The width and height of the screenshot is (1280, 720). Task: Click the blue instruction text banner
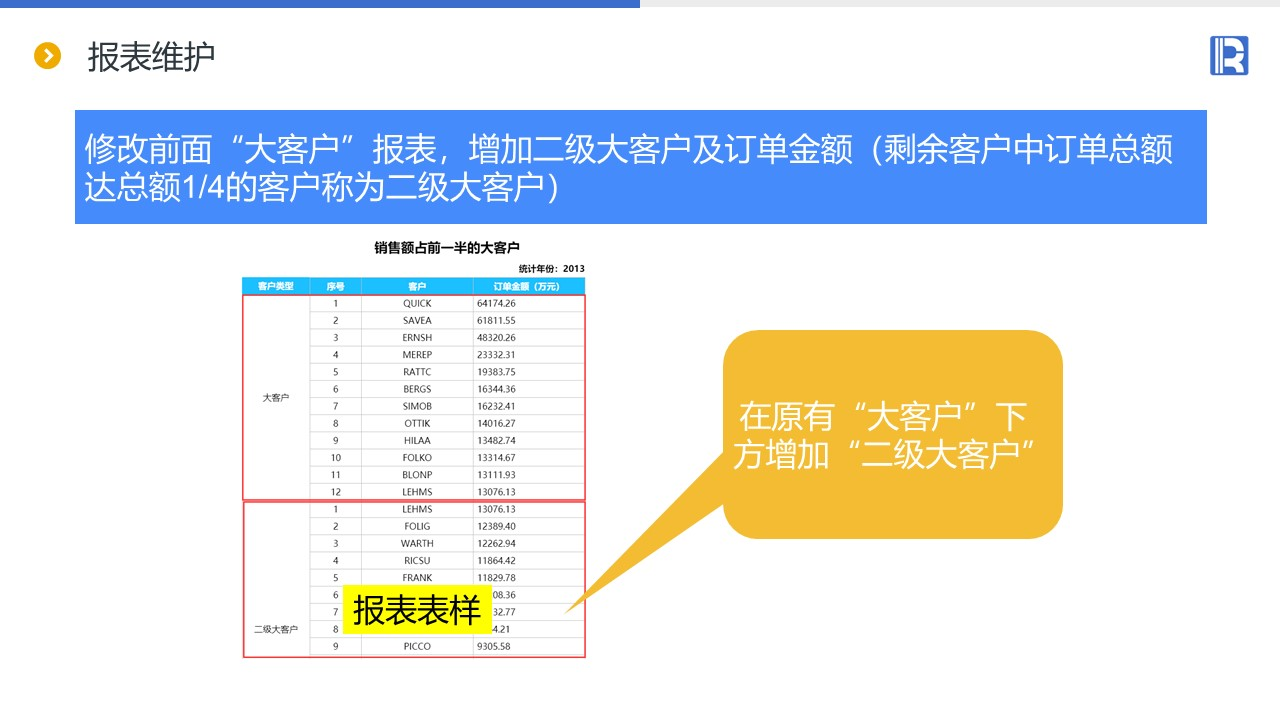coord(640,167)
